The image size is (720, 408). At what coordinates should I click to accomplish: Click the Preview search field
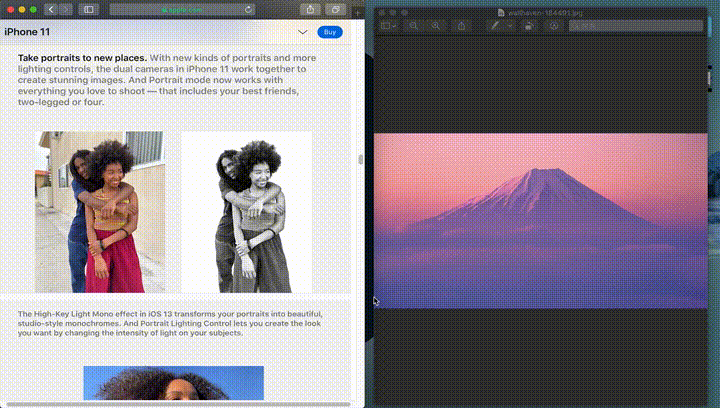click(636, 26)
